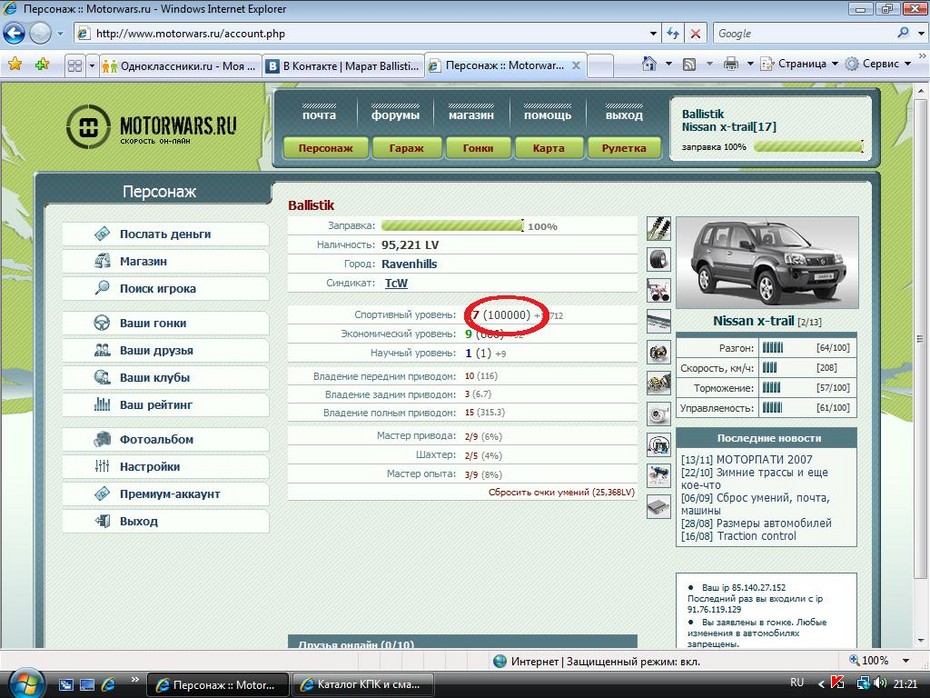
Task: Expand the Home button dropdown arrow
Action: coord(668,63)
